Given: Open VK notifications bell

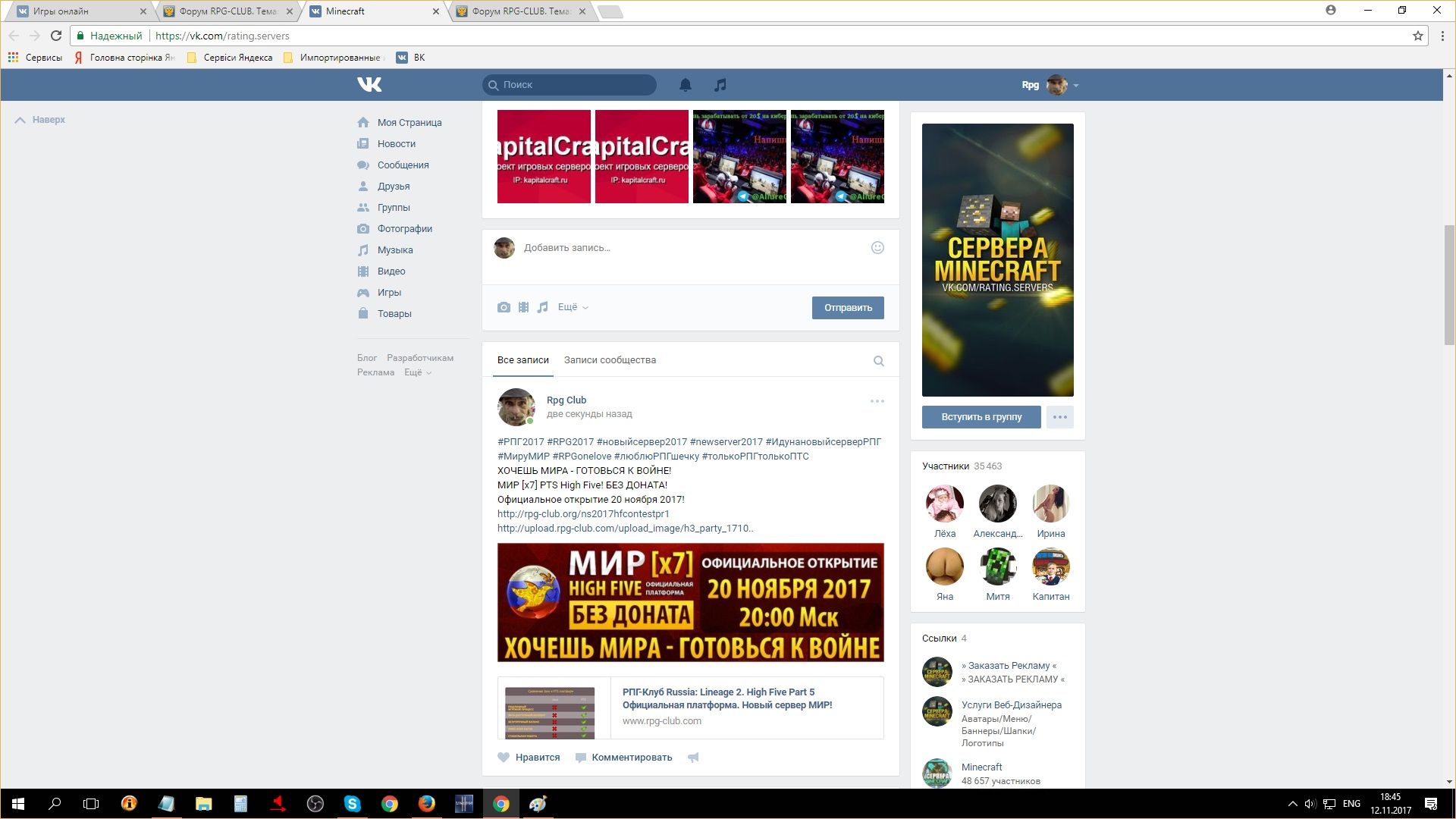Looking at the screenshot, I should coord(685,85).
